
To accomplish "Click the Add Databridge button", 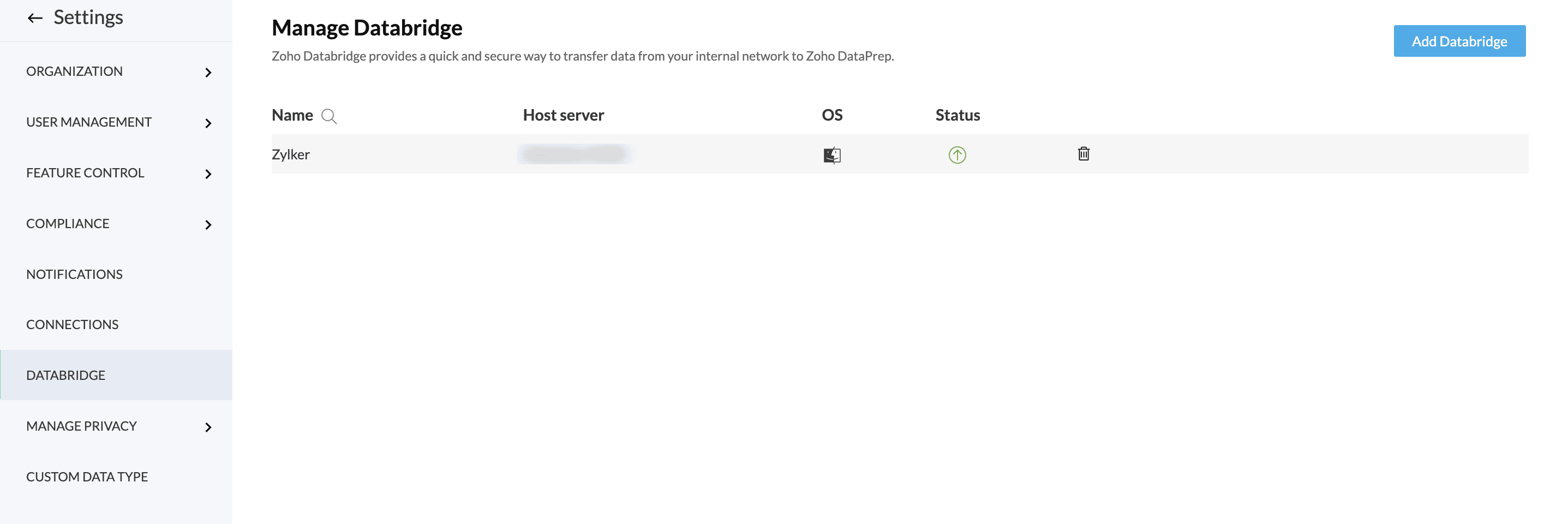I will click(x=1459, y=41).
